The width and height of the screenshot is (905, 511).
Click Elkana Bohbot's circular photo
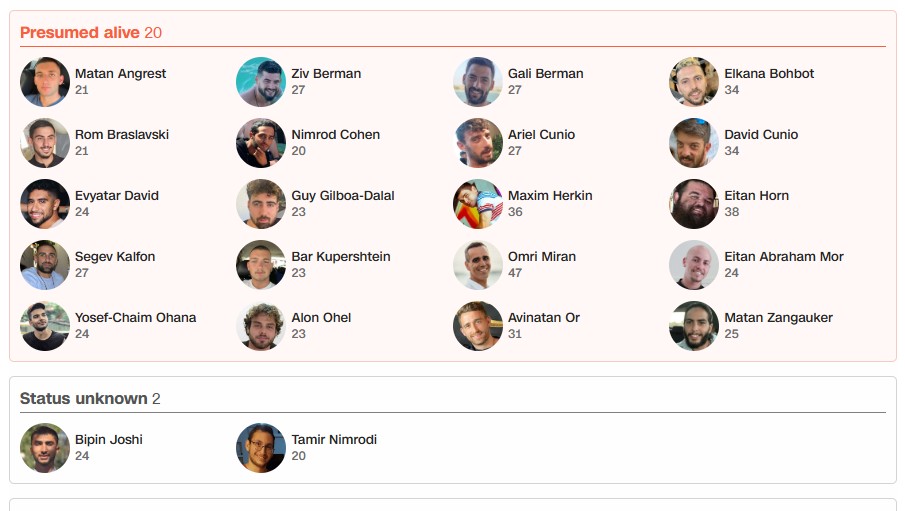(694, 82)
